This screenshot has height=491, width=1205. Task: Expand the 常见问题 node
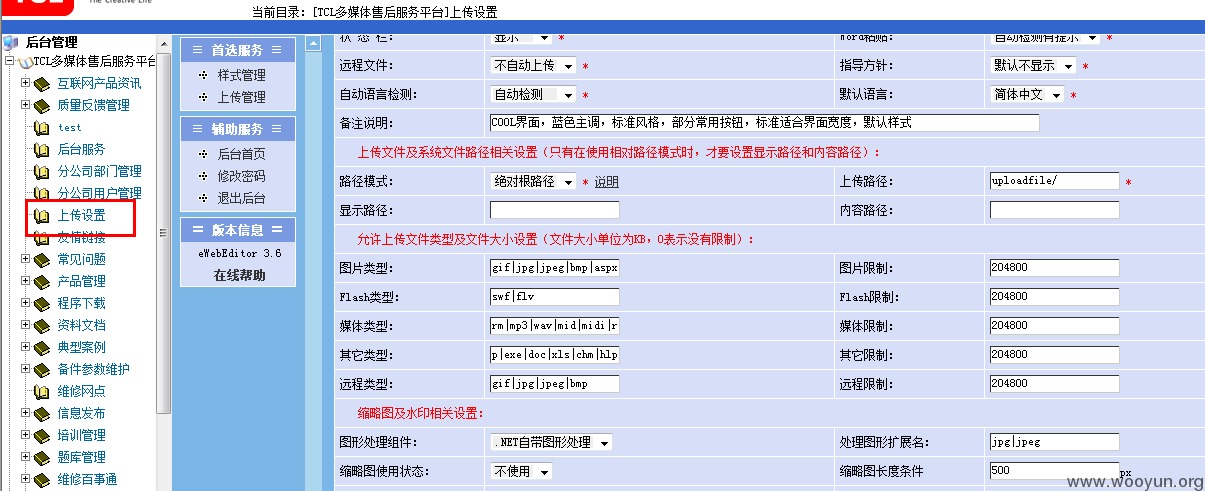25,259
